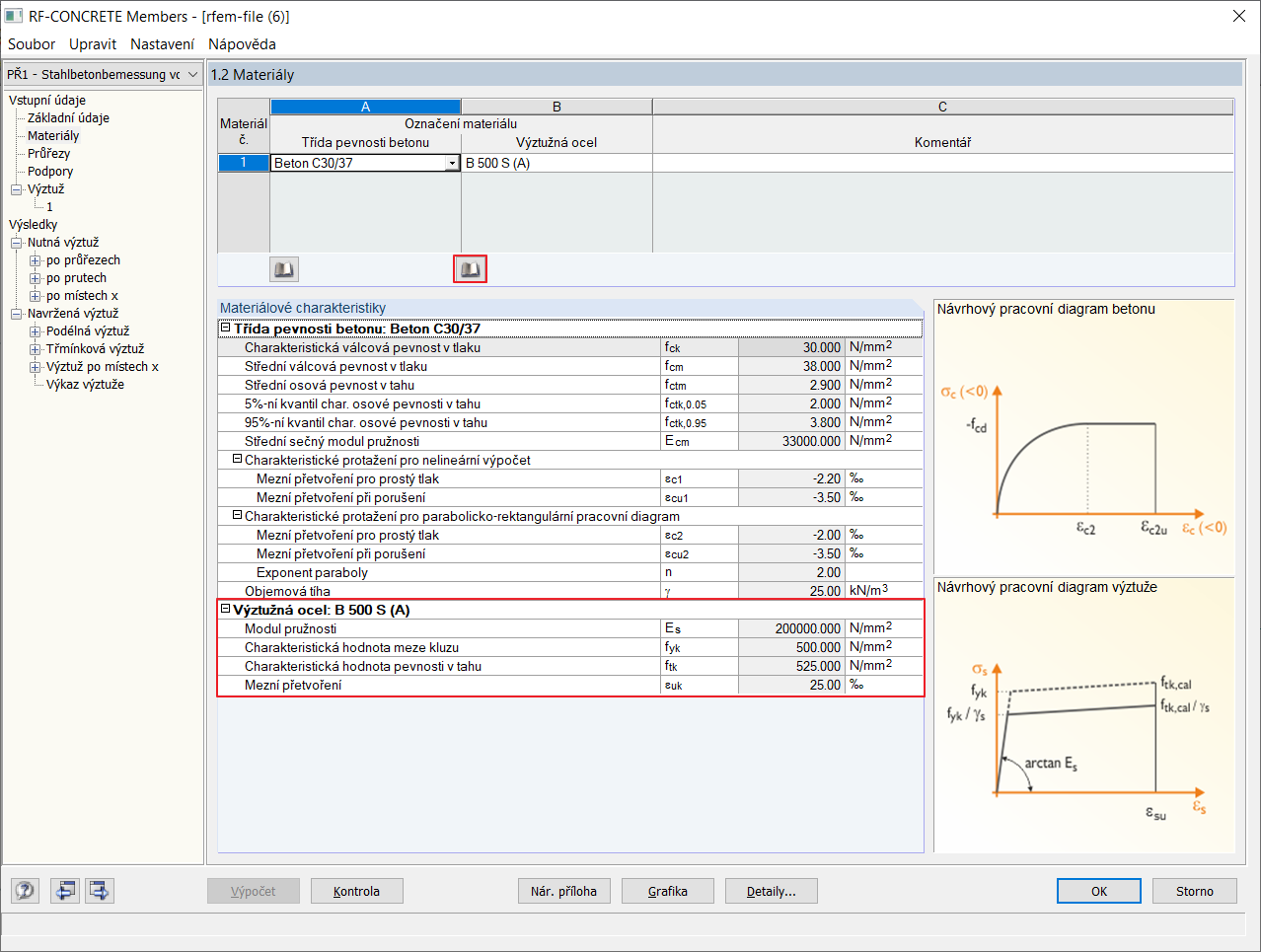The height and width of the screenshot is (952, 1261).
Task: Click the Kontrola button
Action: [357, 891]
